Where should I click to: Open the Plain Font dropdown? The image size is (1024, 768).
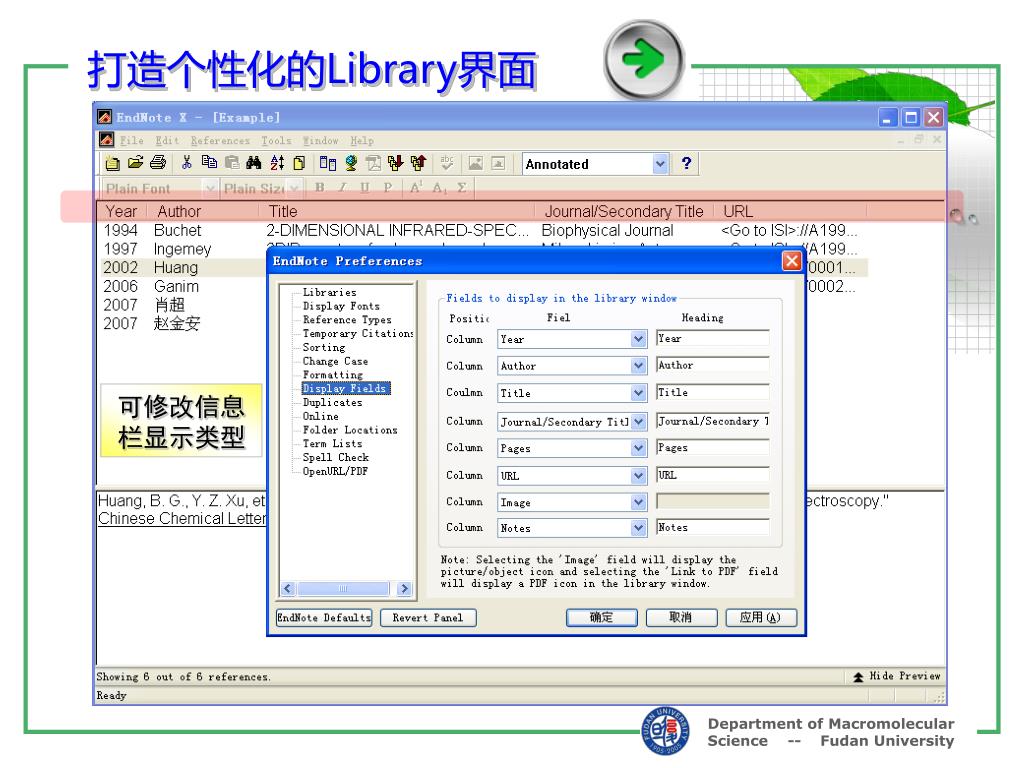pyautogui.click(x=209, y=189)
